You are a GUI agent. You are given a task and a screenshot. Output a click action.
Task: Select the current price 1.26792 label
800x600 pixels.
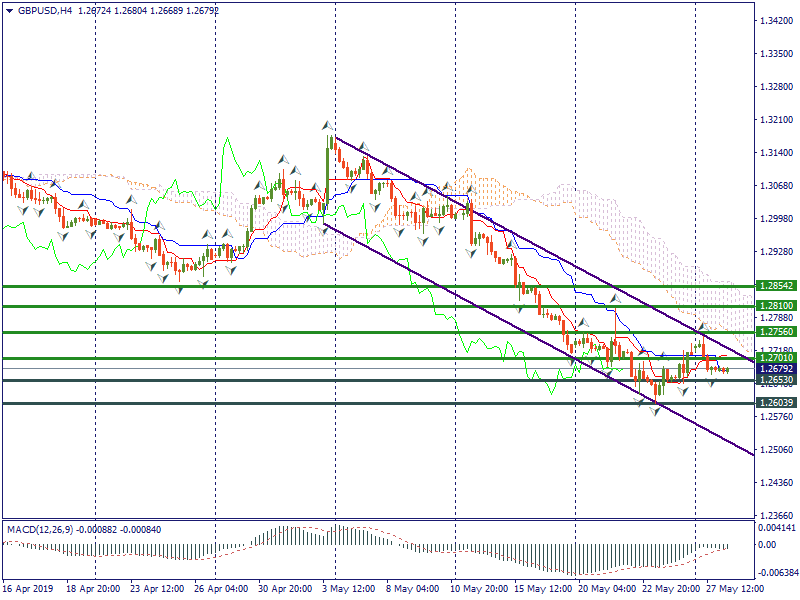click(x=775, y=369)
